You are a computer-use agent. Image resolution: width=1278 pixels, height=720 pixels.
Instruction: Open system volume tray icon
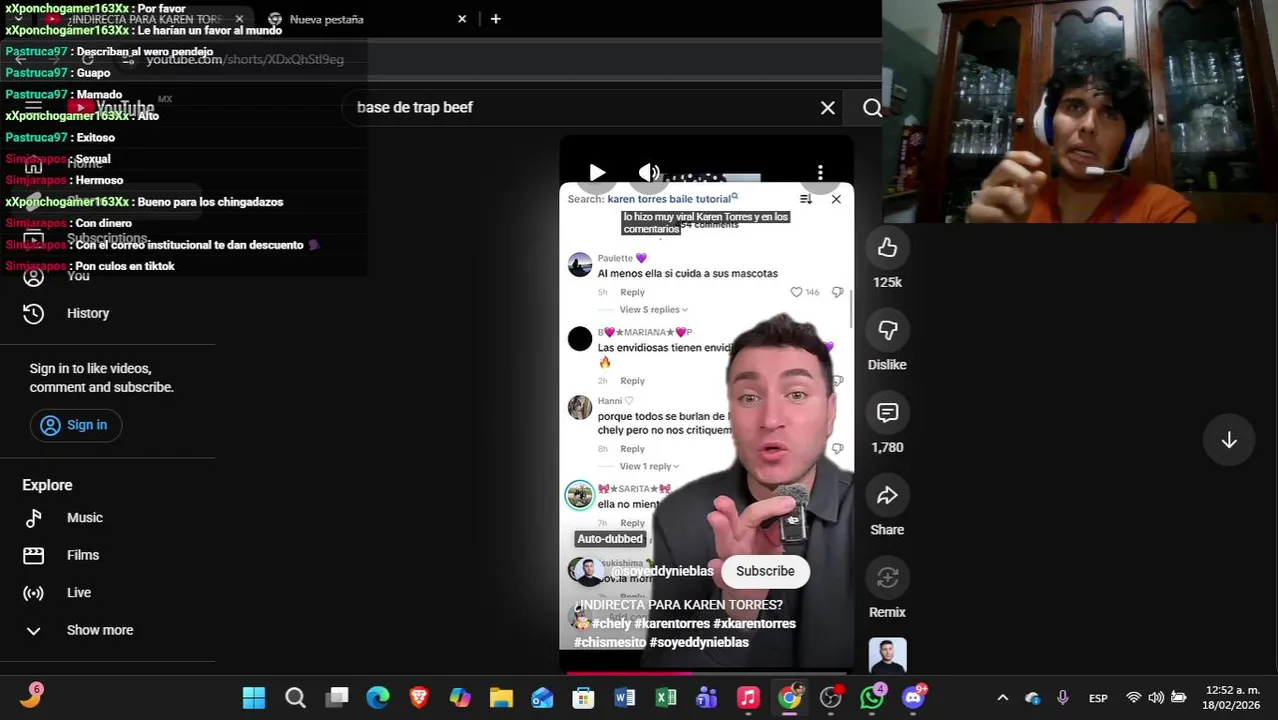(1156, 698)
